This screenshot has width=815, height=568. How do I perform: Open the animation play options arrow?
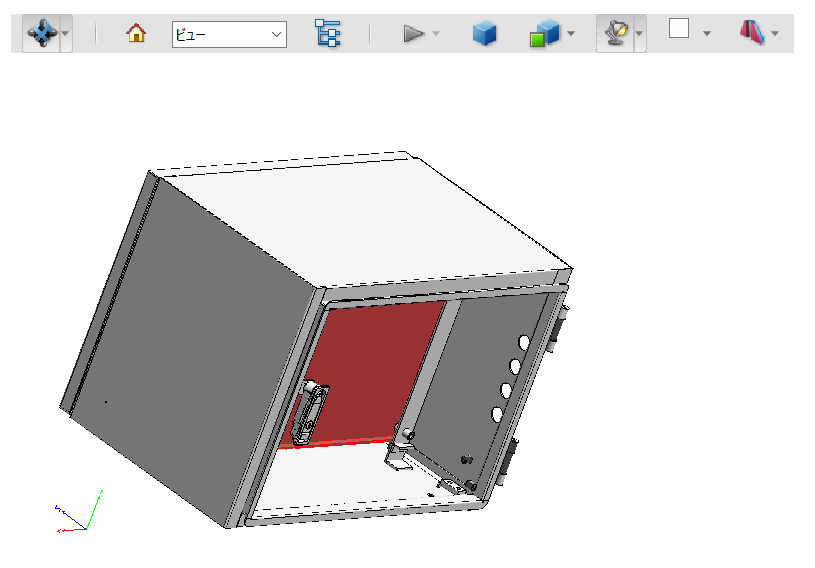point(436,34)
